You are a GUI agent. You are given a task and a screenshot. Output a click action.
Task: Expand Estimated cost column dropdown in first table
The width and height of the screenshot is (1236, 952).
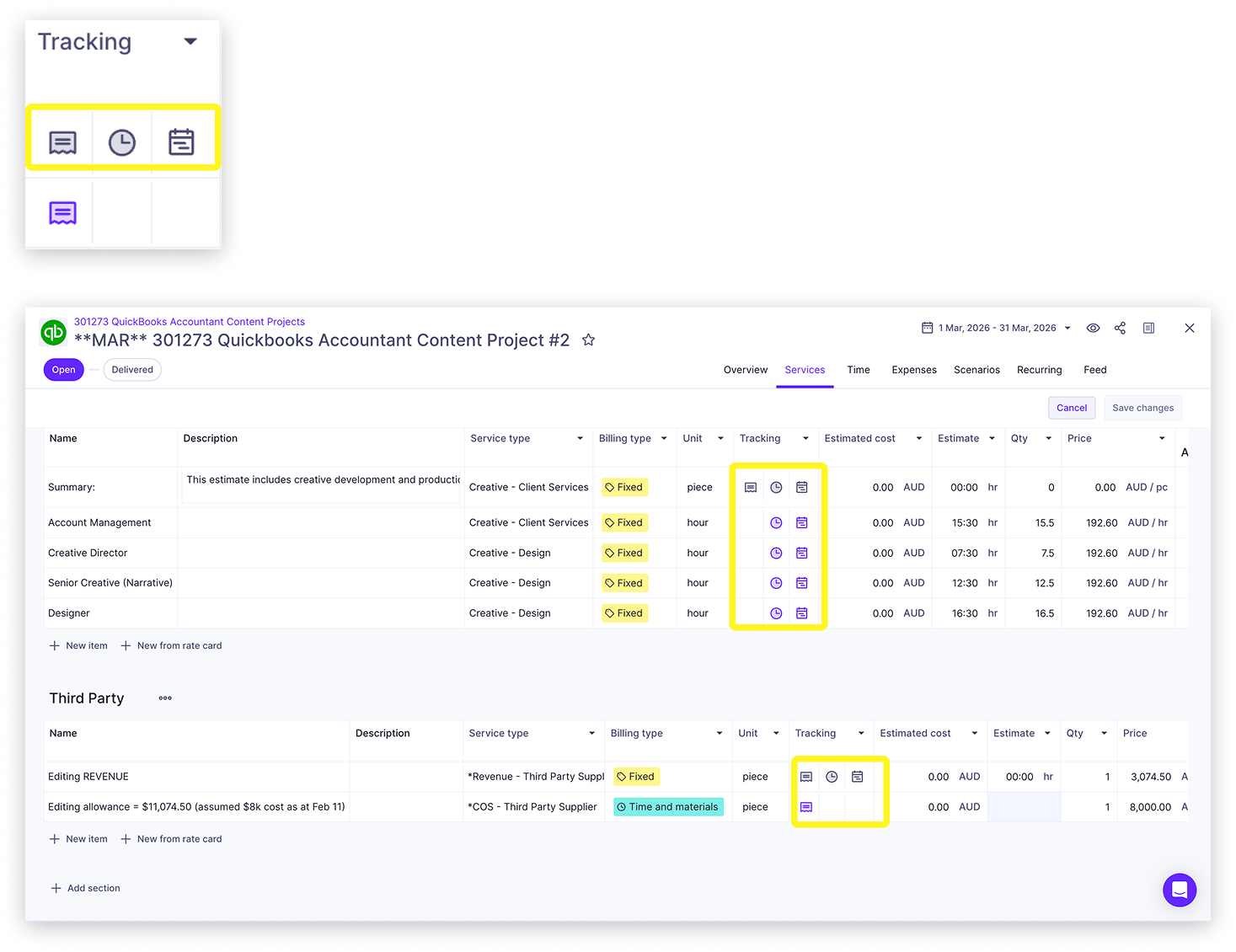pos(919,439)
